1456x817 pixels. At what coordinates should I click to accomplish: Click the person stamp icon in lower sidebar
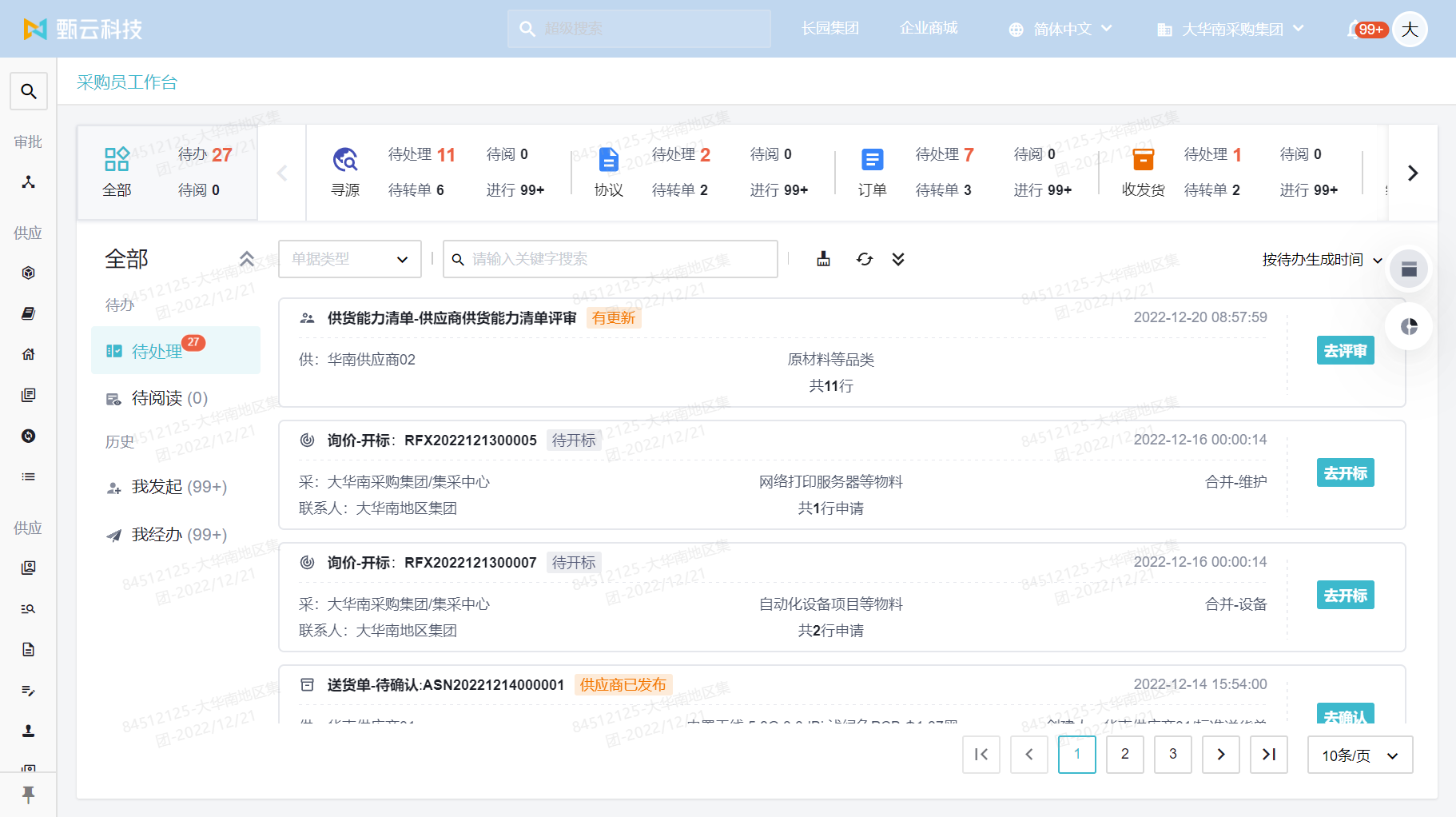point(29,731)
